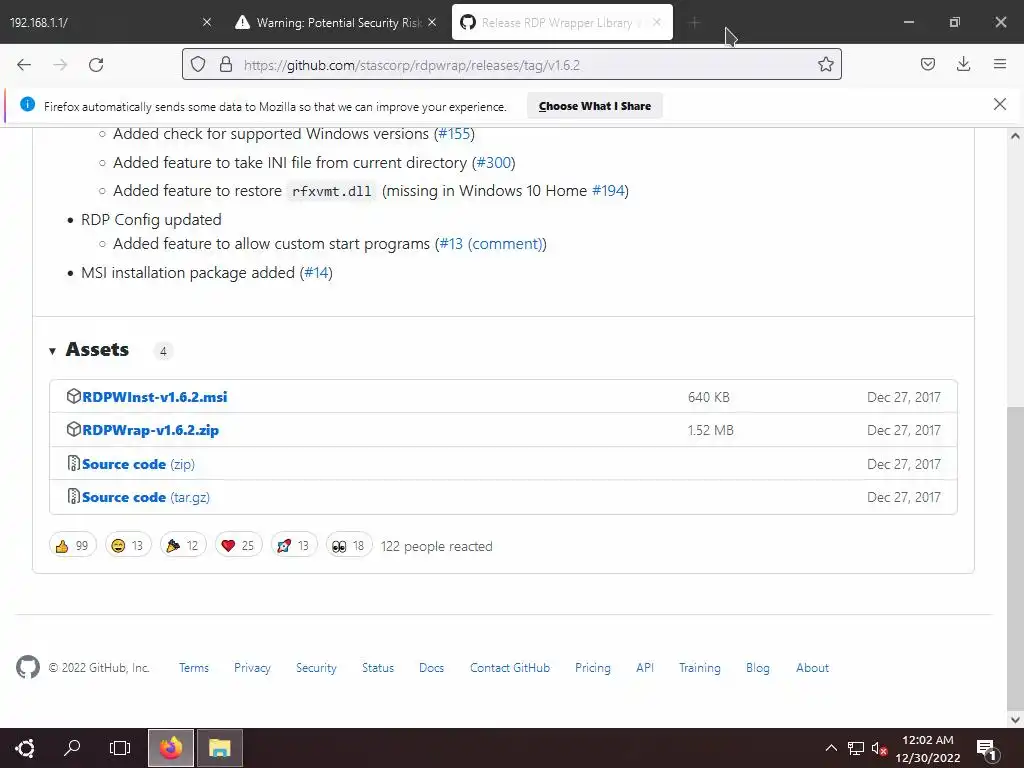React with heart emoji (25)
The height and width of the screenshot is (768, 1024).
point(238,545)
